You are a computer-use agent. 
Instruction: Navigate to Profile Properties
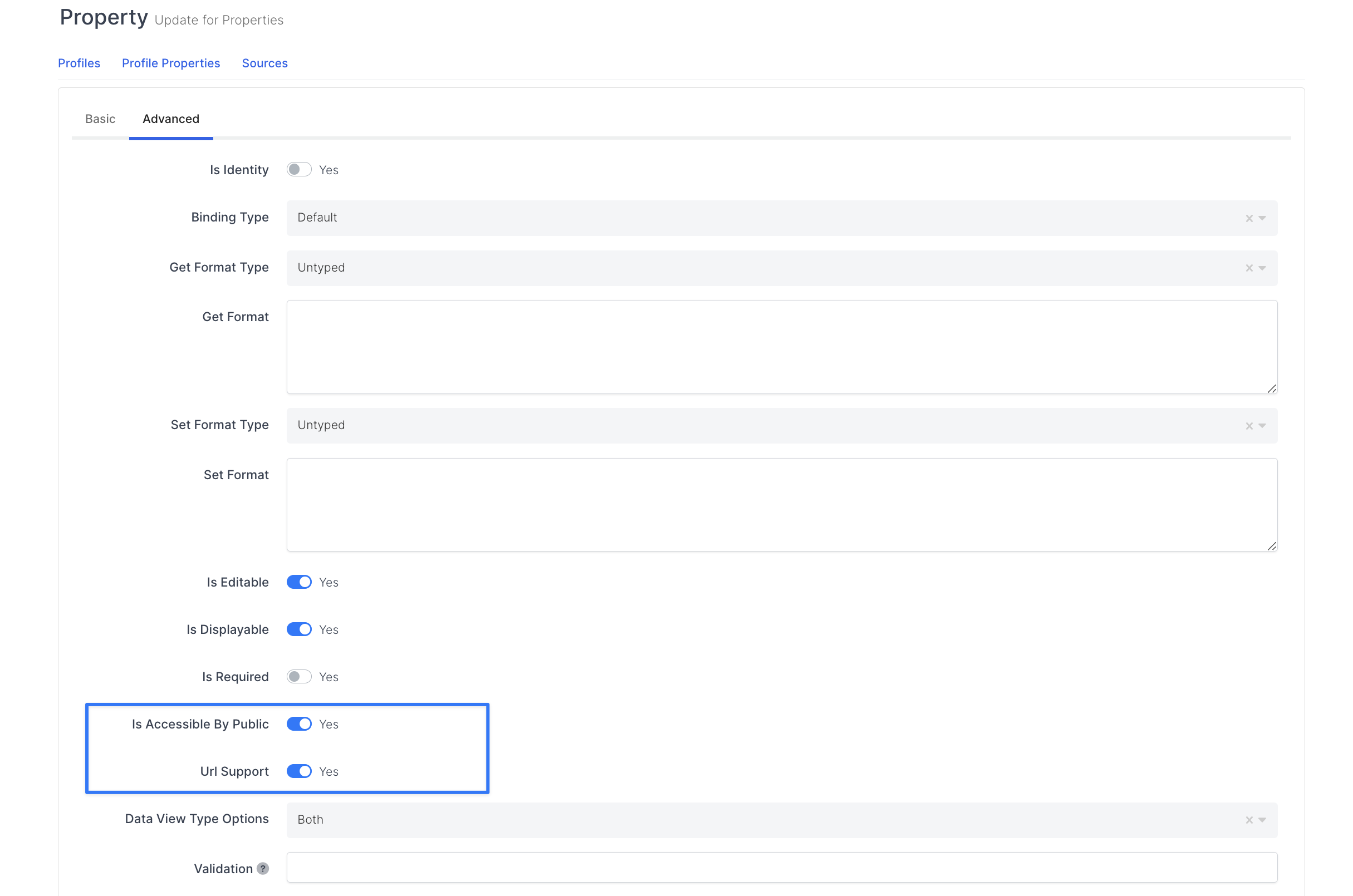[x=171, y=63]
